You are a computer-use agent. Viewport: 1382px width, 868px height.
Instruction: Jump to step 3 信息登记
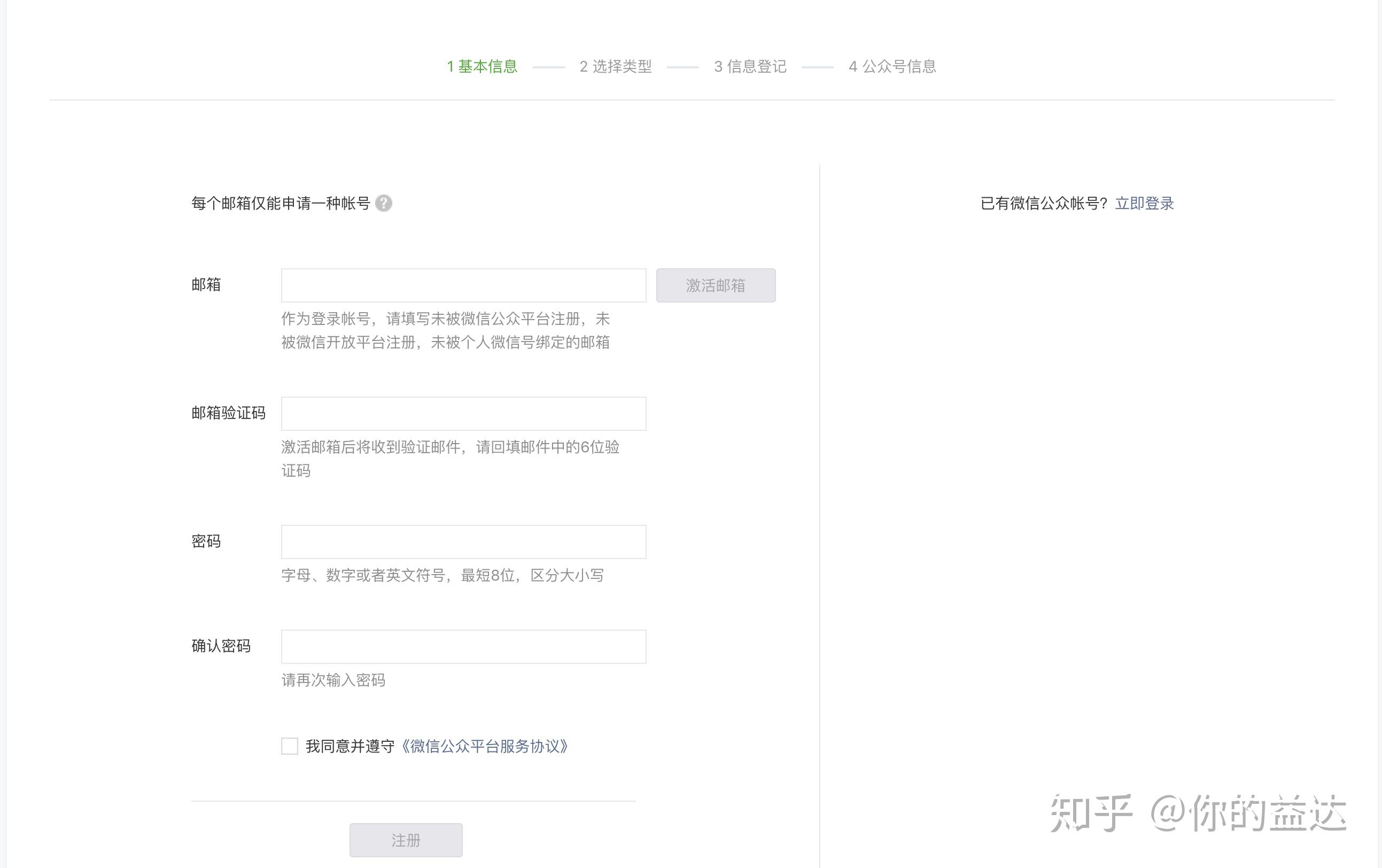[x=750, y=67]
